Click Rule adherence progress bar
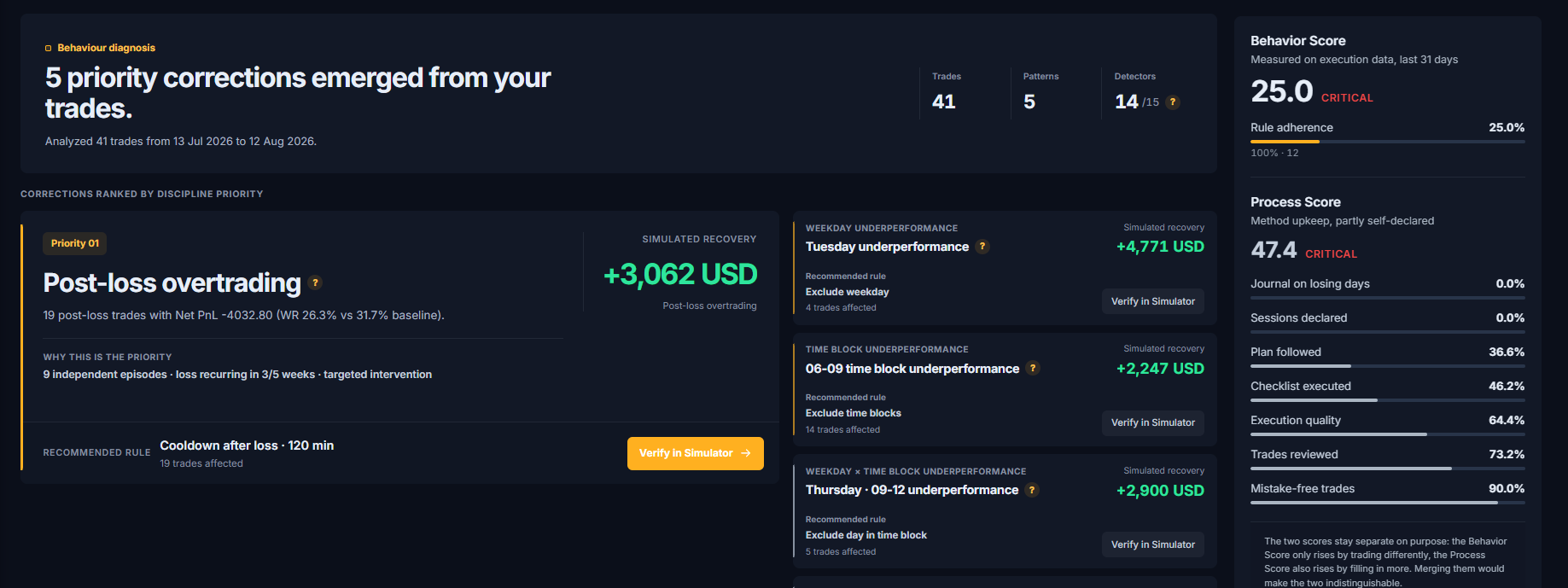The height and width of the screenshot is (588, 1568). (x=1387, y=142)
